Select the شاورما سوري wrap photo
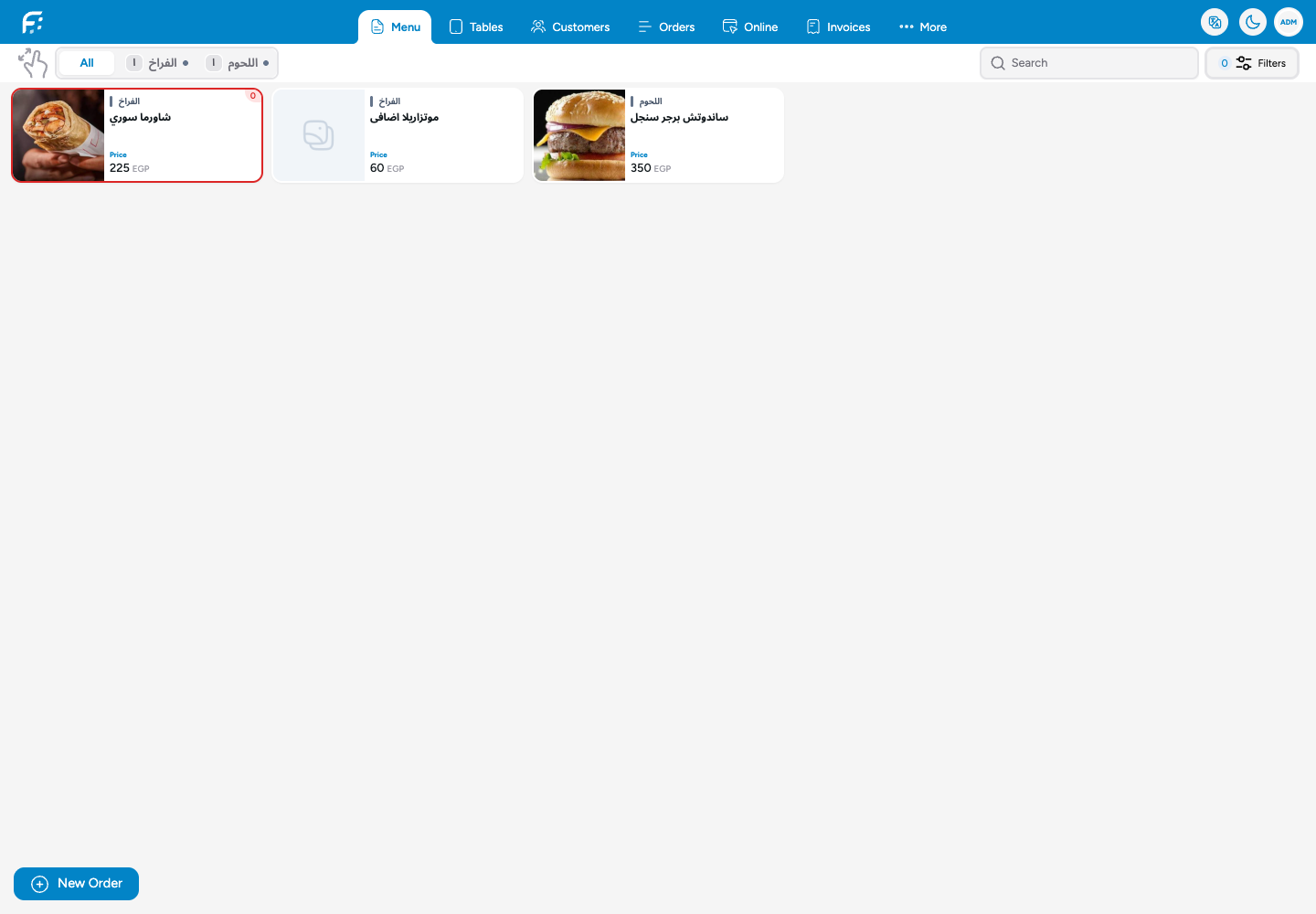The height and width of the screenshot is (914, 1316). (58, 135)
